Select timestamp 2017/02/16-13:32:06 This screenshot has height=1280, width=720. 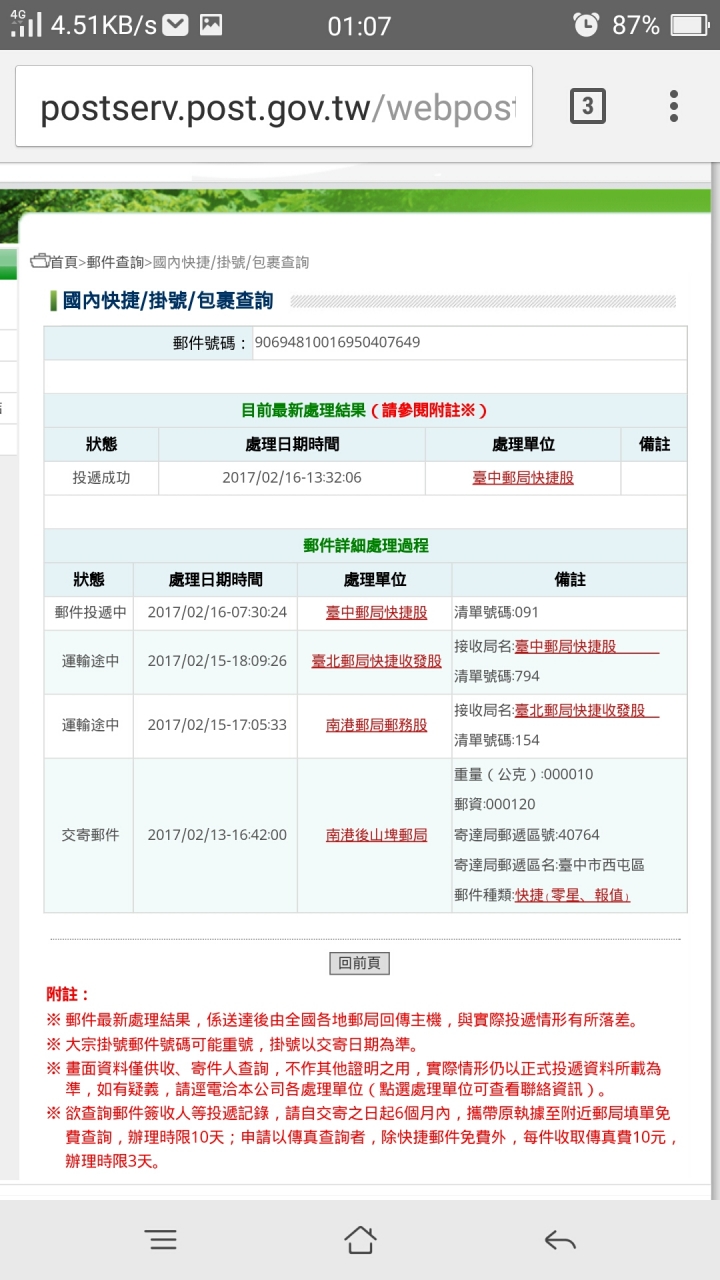tap(292, 478)
